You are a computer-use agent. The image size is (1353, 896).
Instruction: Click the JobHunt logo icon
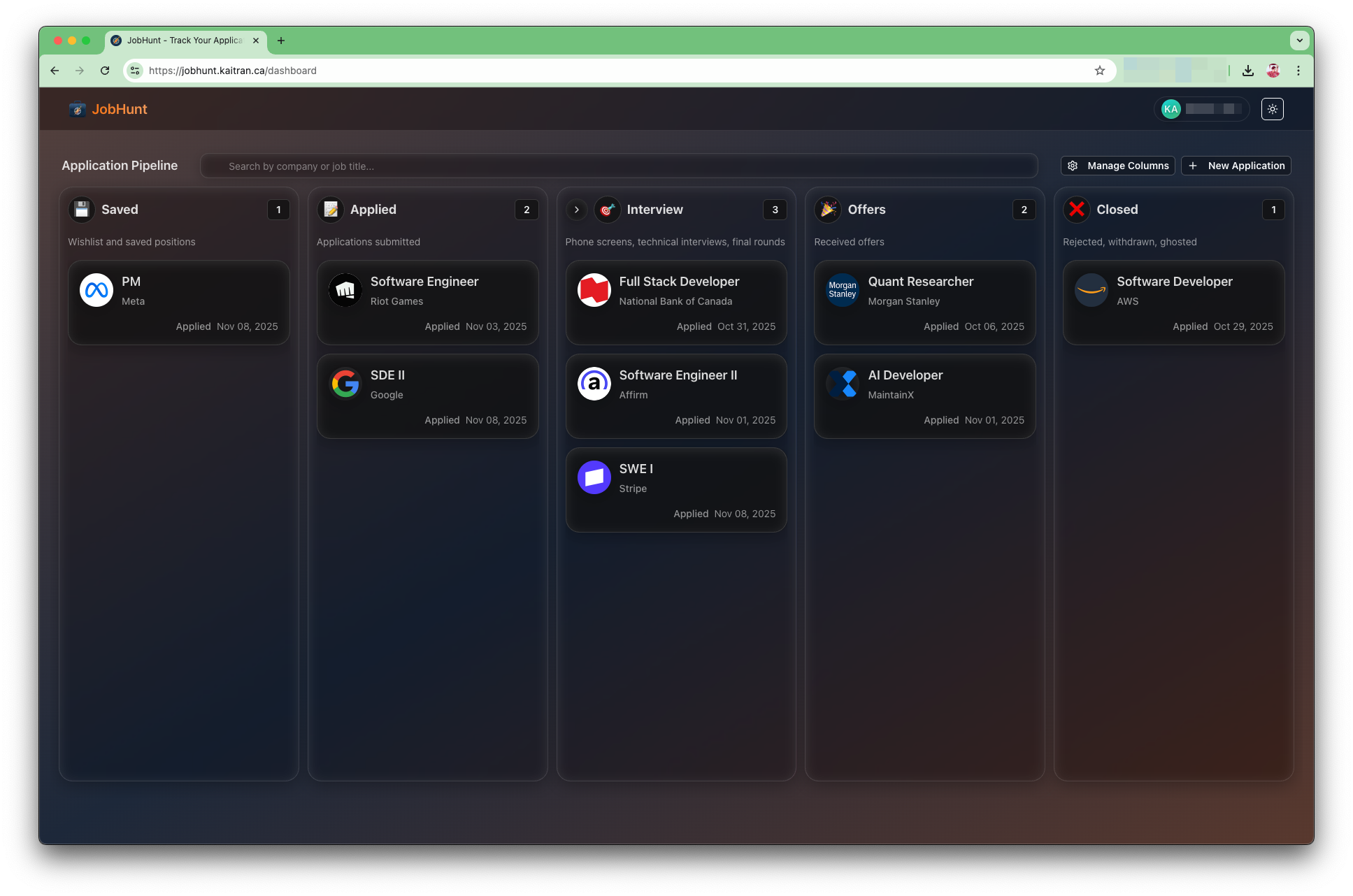click(x=77, y=109)
